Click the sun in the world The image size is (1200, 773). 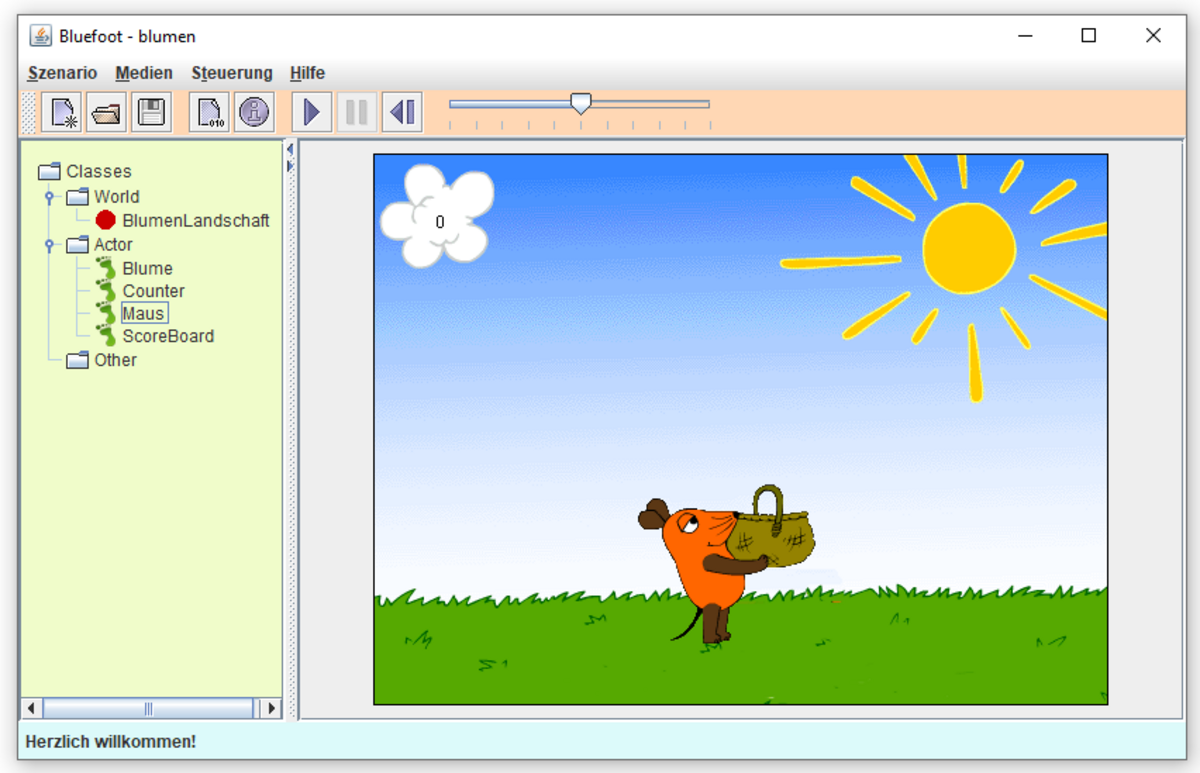[x=968, y=247]
